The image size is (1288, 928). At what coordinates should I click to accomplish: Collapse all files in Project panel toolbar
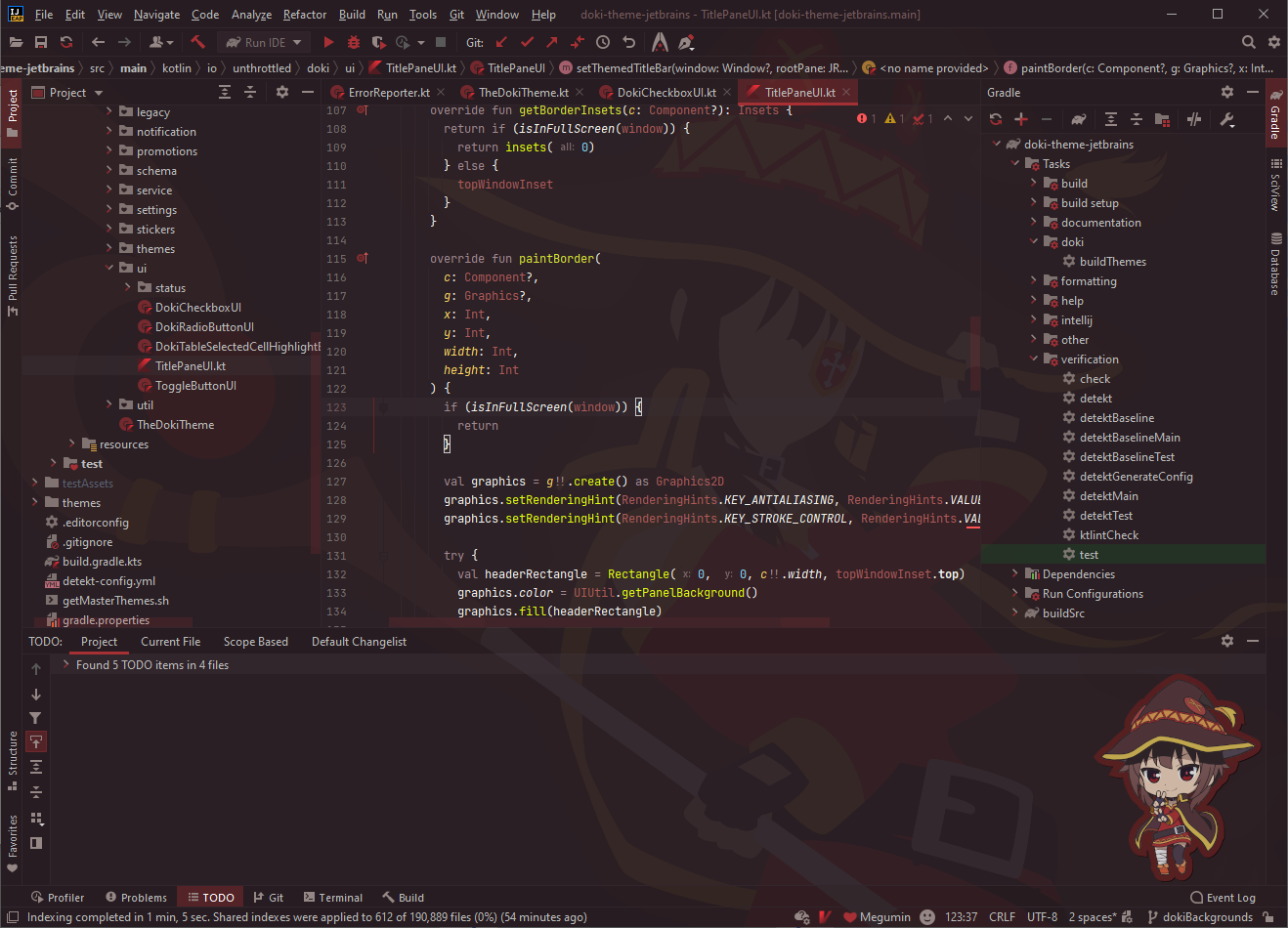pos(250,92)
